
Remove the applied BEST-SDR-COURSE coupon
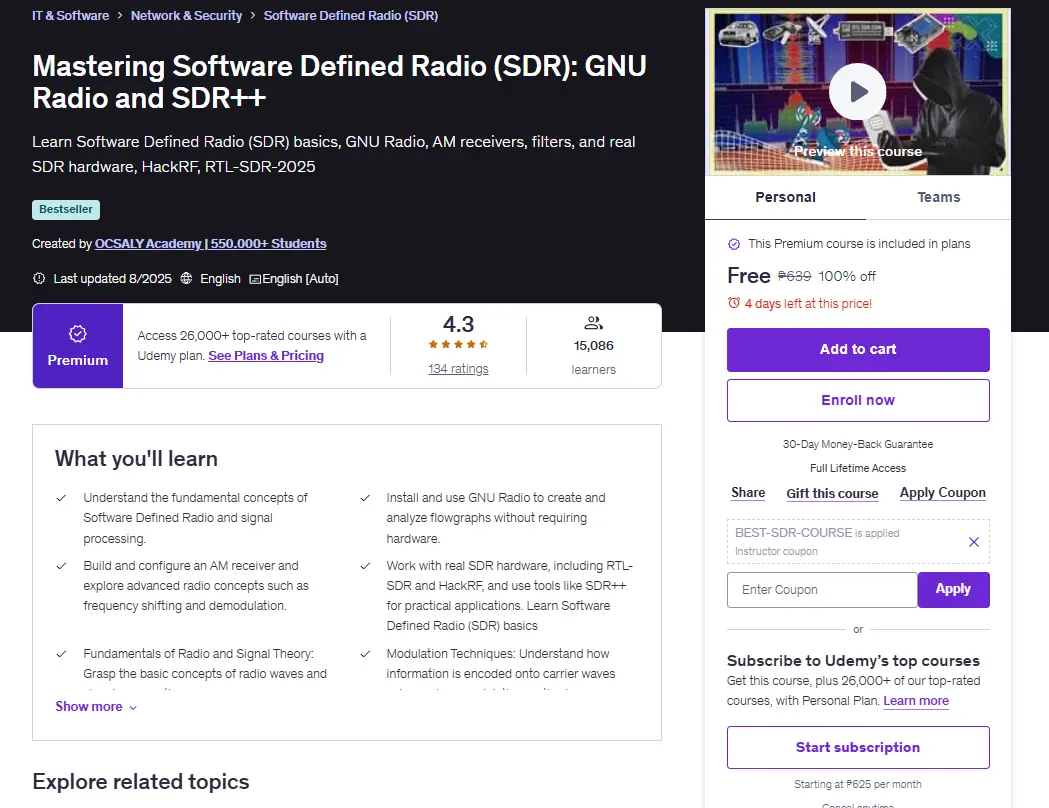[973, 542]
